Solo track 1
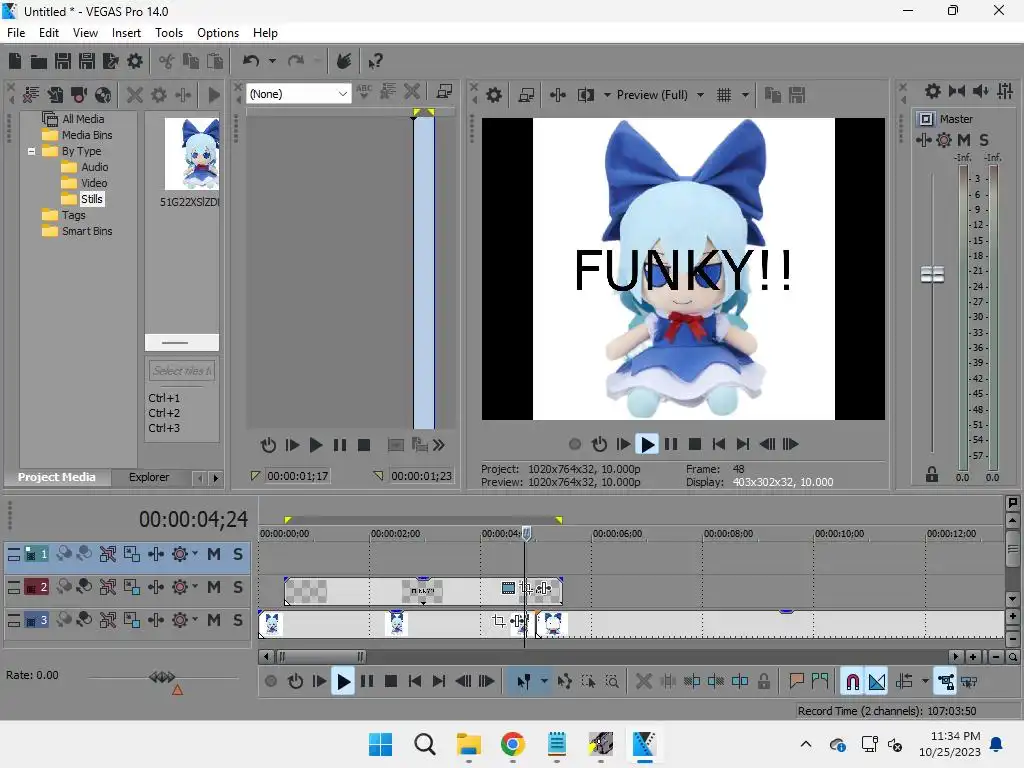Image resolution: width=1024 pixels, height=768 pixels. (238, 554)
